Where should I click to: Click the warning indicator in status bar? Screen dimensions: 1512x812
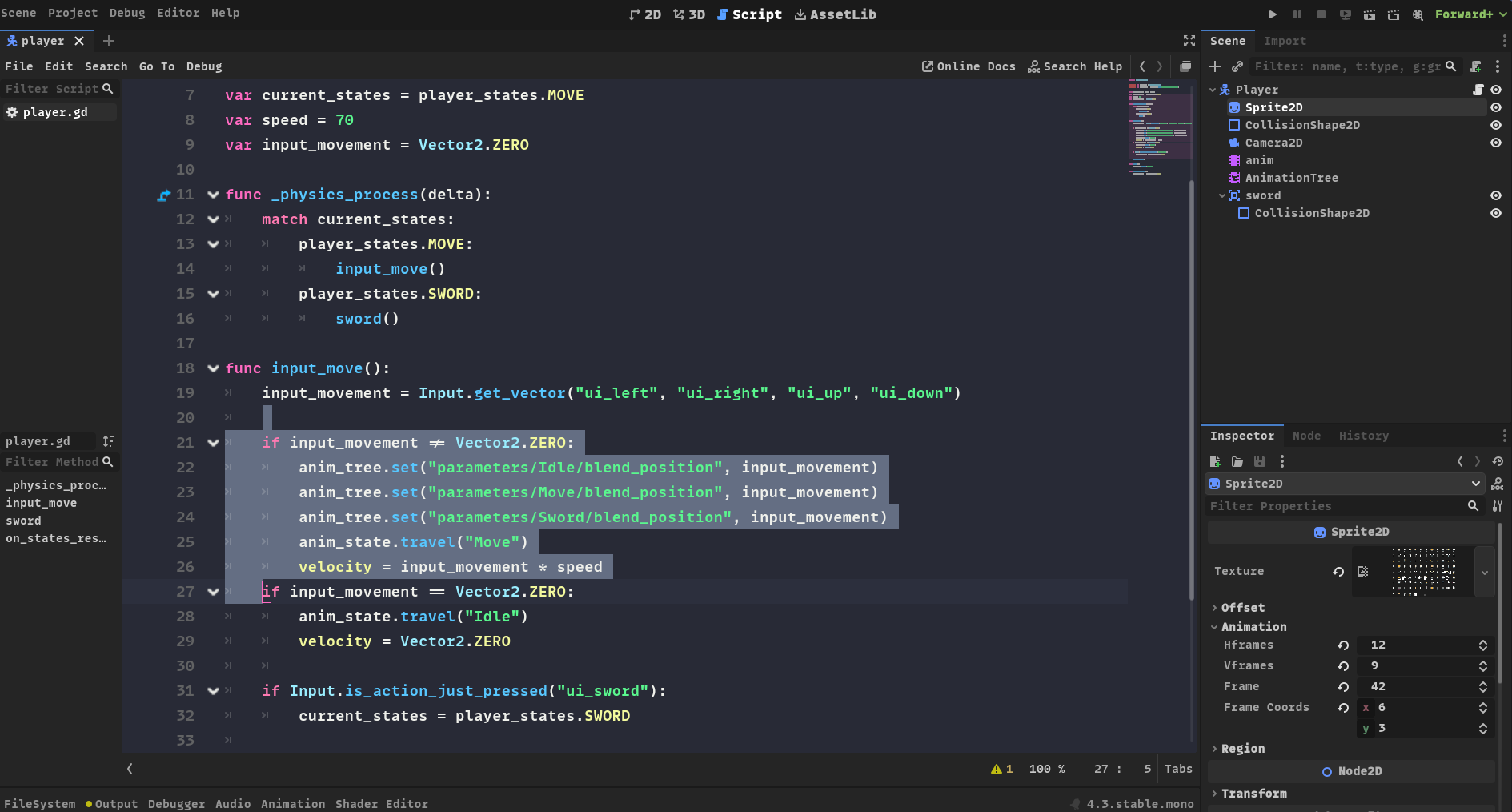[x=1001, y=769]
